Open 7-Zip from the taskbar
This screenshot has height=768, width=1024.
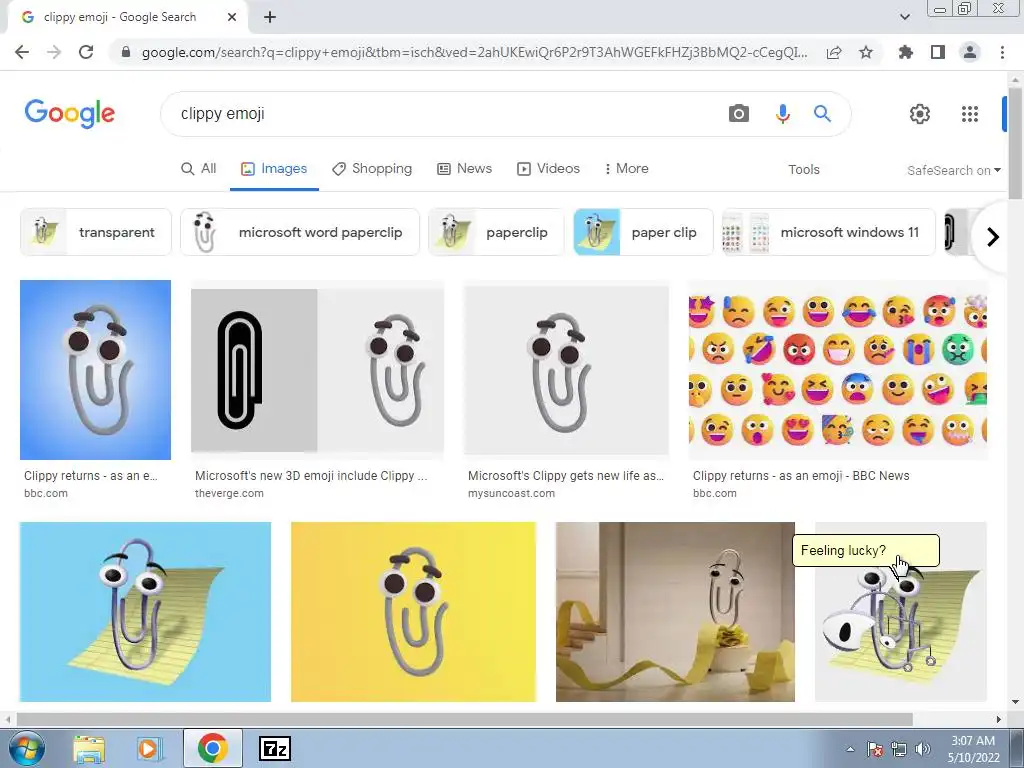275,748
